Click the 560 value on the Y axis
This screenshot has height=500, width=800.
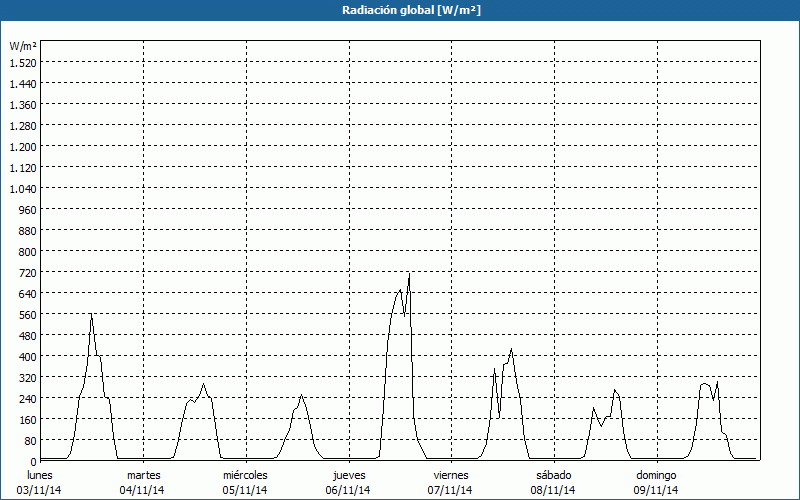point(26,314)
